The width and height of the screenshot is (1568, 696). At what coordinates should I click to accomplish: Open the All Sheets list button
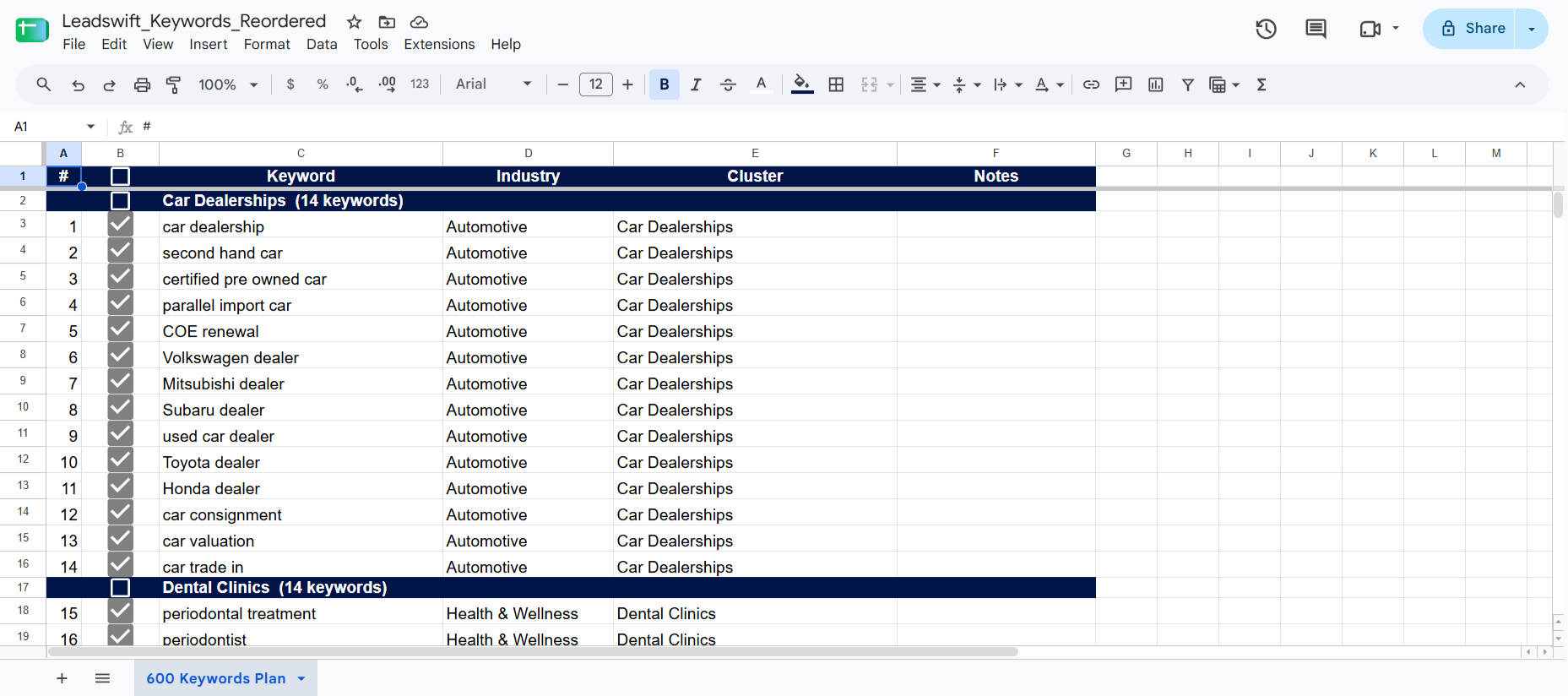[102, 678]
